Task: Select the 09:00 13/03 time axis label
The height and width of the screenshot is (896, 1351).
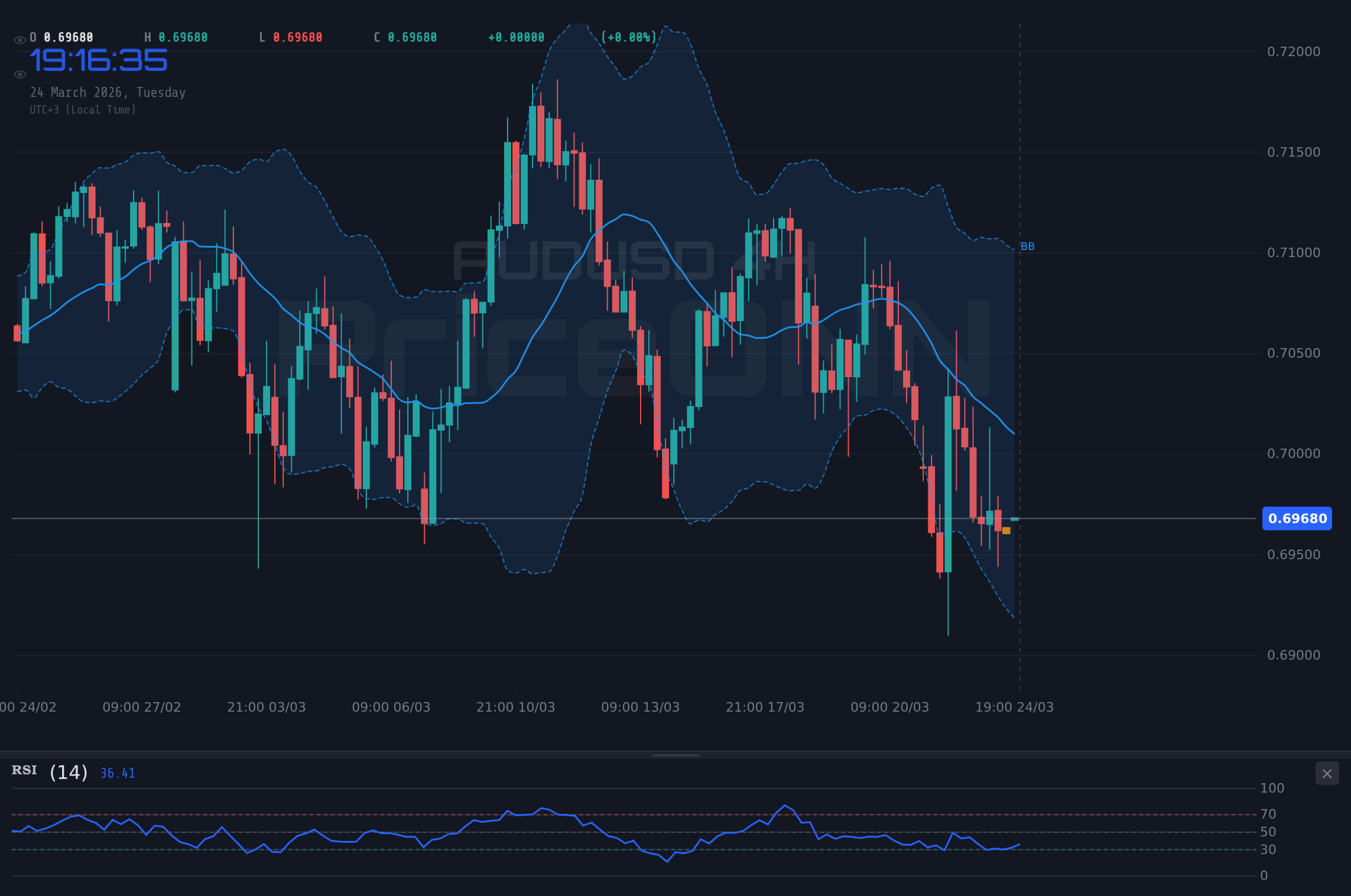Action: pyautogui.click(x=640, y=707)
